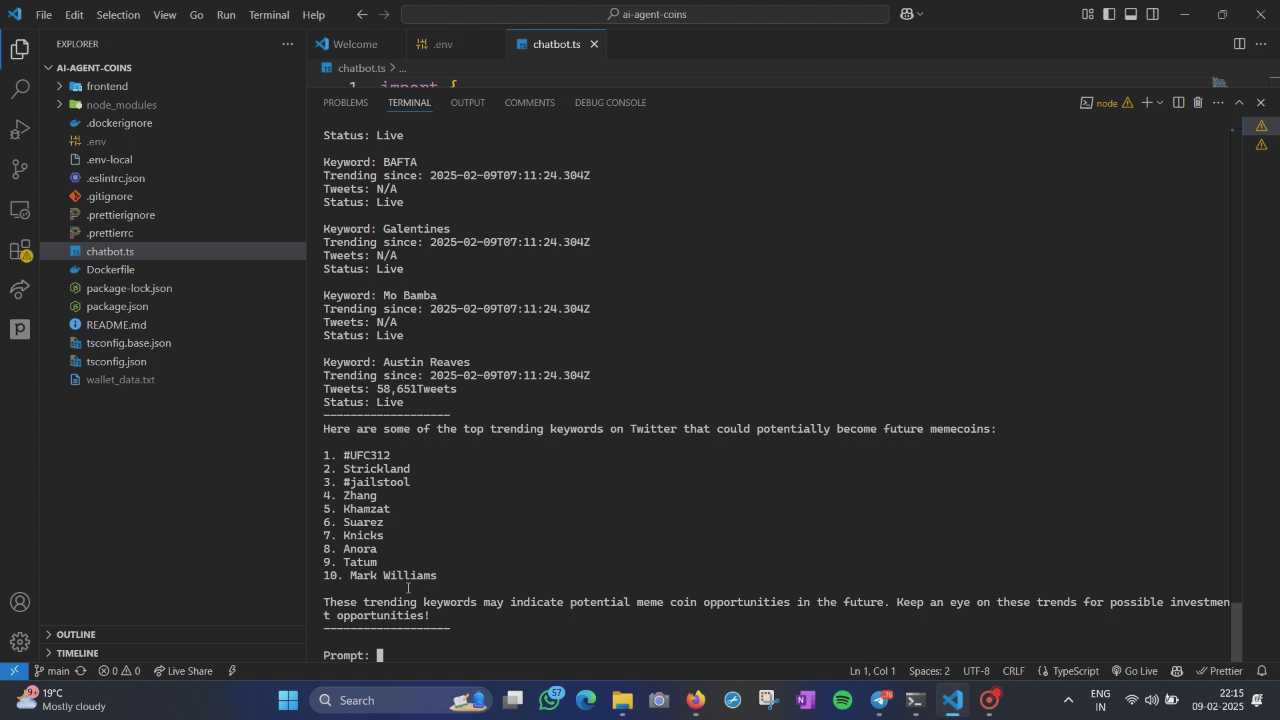Open WhatsApp from the taskbar
The image size is (1280, 720).
click(x=549, y=700)
